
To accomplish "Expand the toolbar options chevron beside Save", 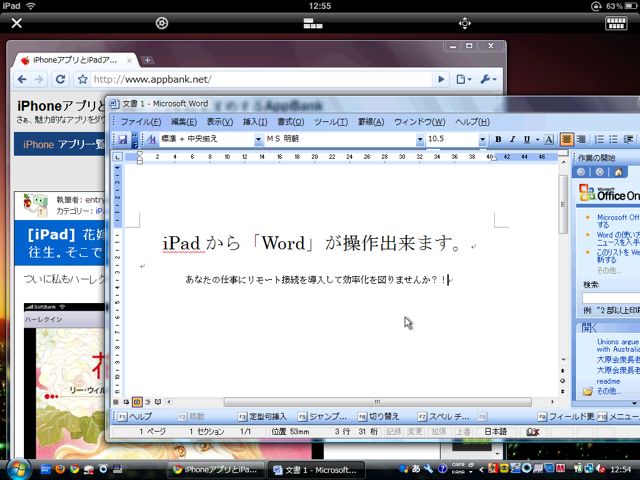I will 135,140.
